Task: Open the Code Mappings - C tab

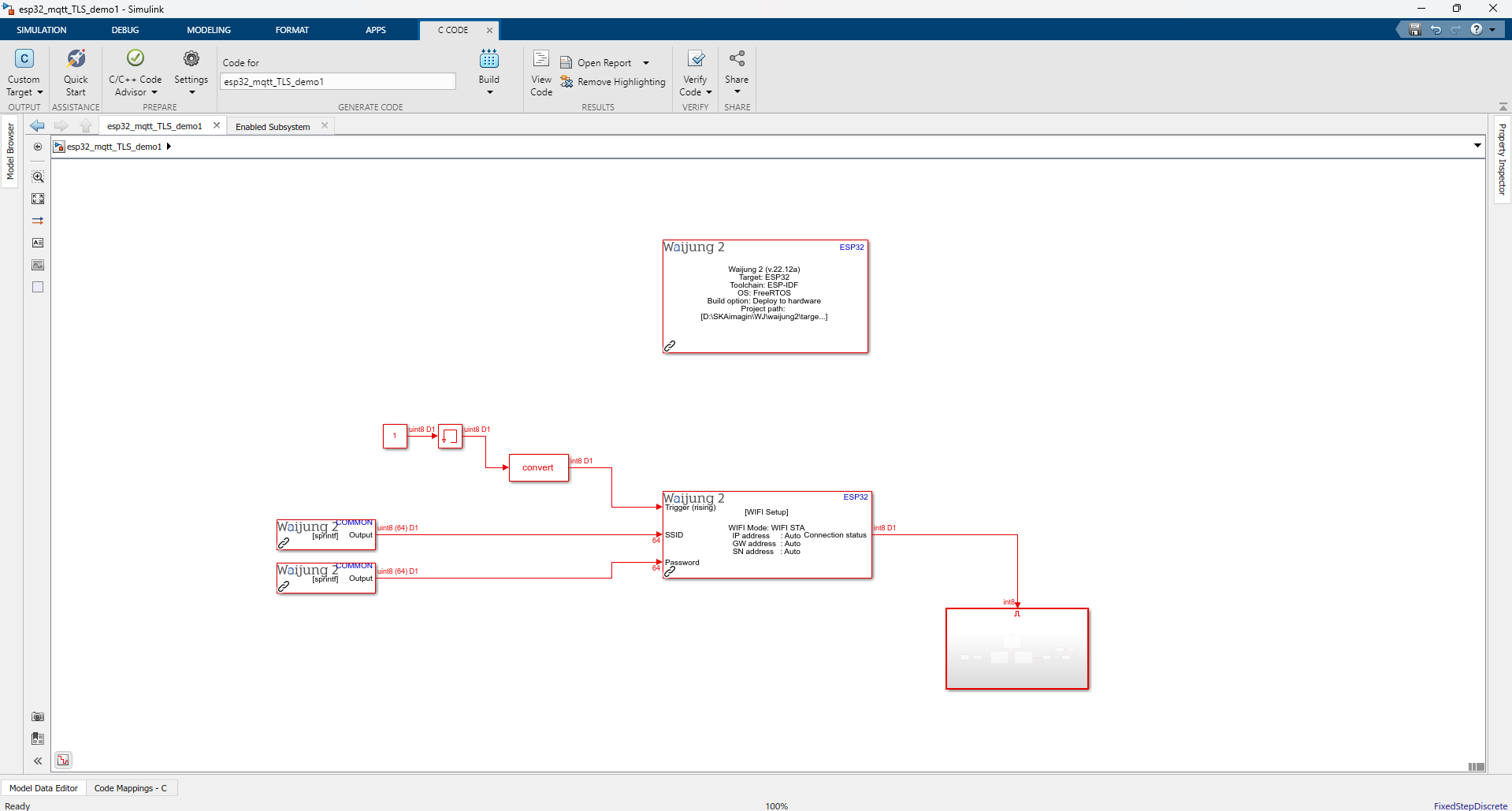Action: [x=131, y=788]
